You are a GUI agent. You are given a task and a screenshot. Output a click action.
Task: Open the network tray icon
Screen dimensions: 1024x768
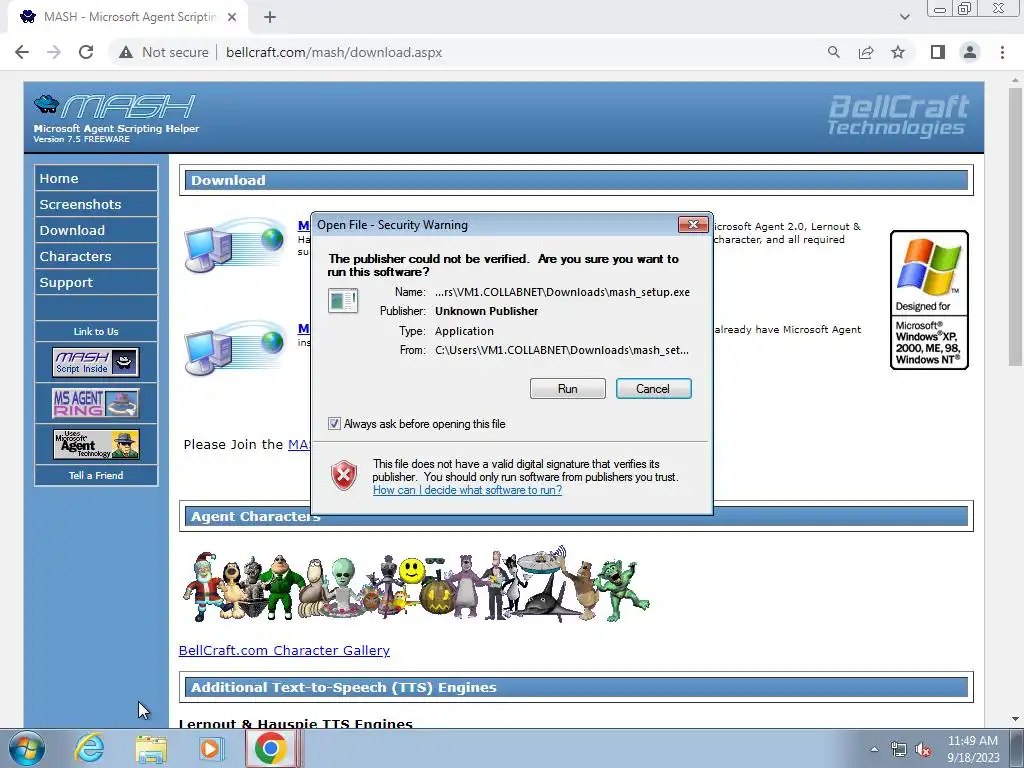coord(899,749)
